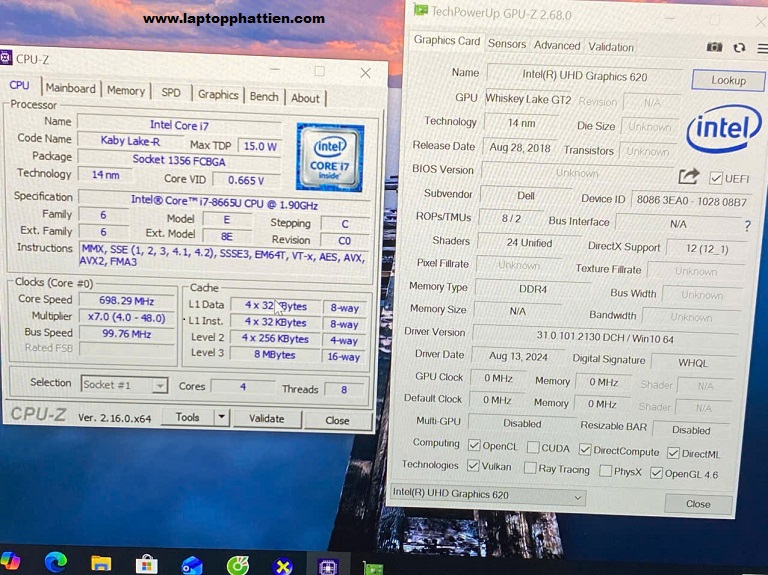Click the GPU name field Intel(R) UHD Graphics 620

(x=584, y=76)
